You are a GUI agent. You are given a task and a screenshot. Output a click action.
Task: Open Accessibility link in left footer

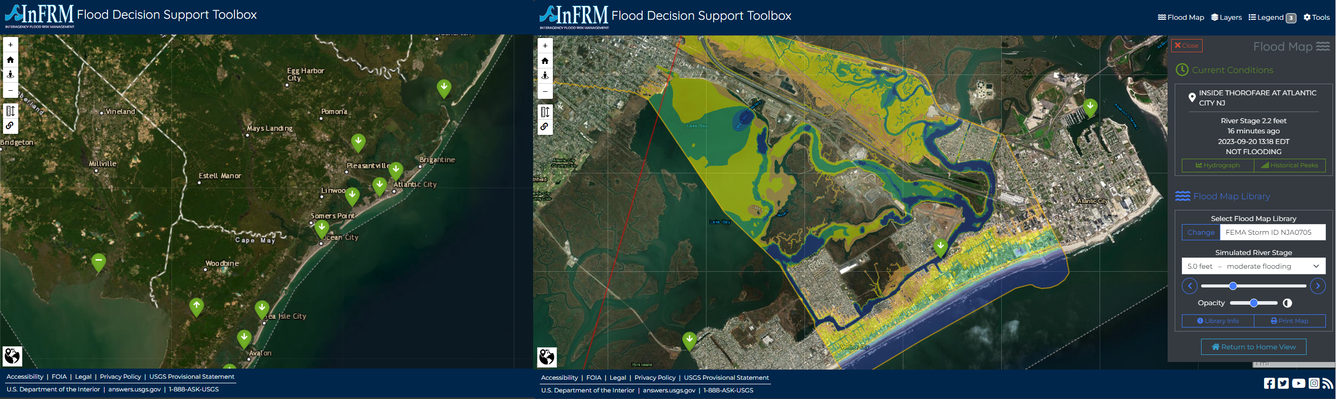(x=25, y=377)
